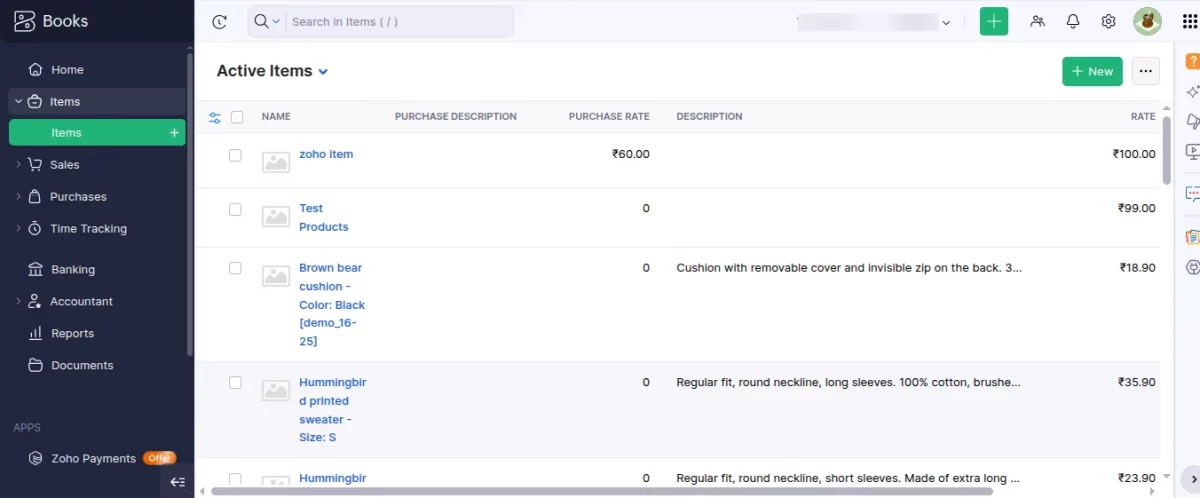Click the horizontal table scrollbar
1200x498 pixels.
click(x=602, y=491)
